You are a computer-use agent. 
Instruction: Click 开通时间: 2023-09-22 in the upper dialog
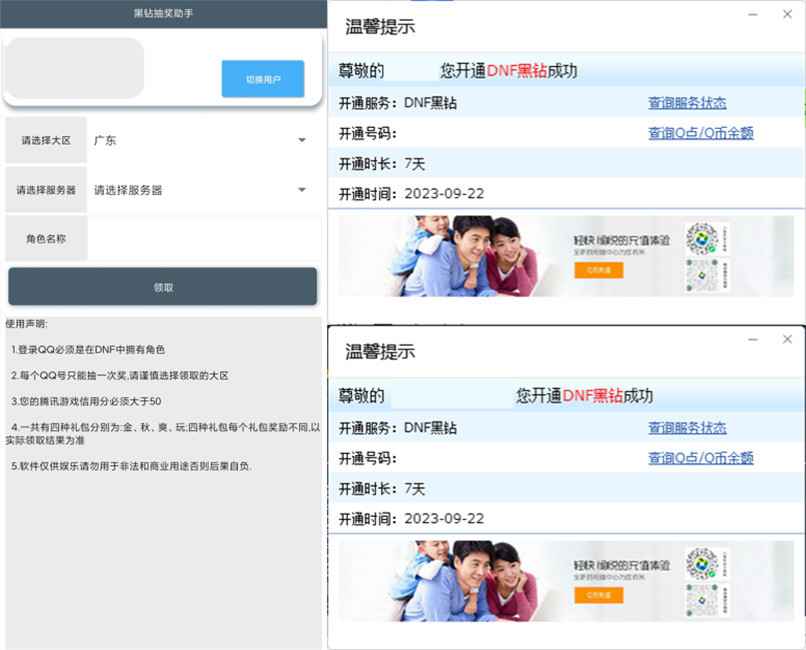411,194
